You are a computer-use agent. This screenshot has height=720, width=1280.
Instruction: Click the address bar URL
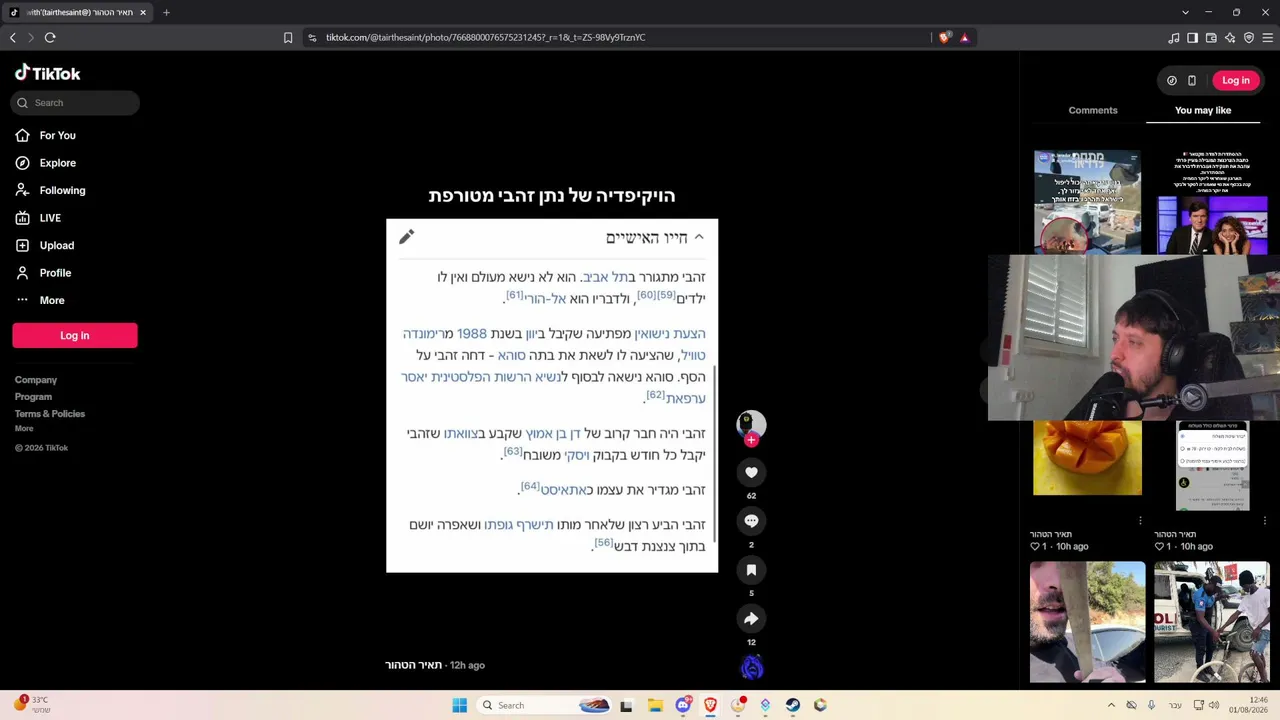coord(485,38)
